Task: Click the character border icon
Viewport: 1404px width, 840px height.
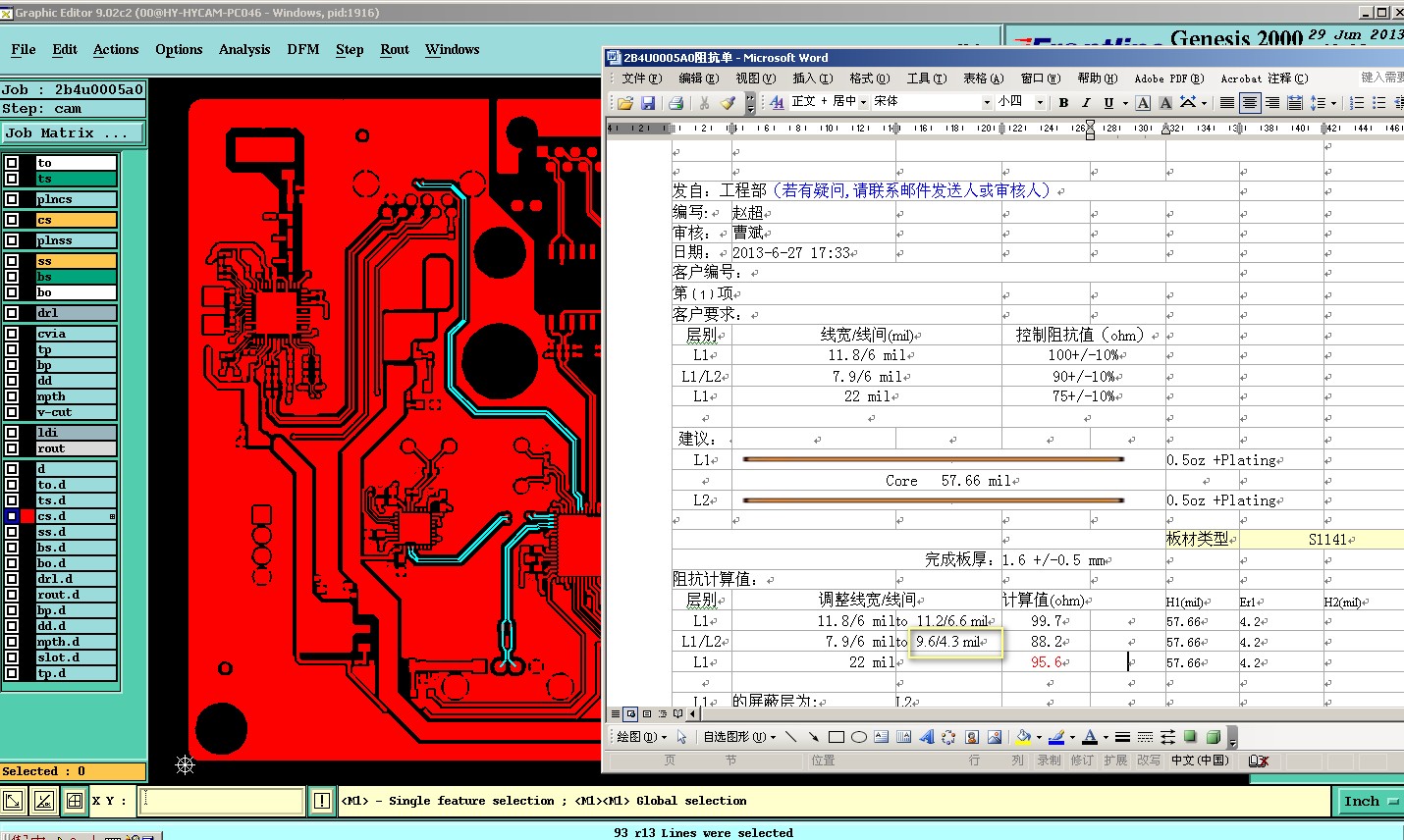Action: point(1143,102)
